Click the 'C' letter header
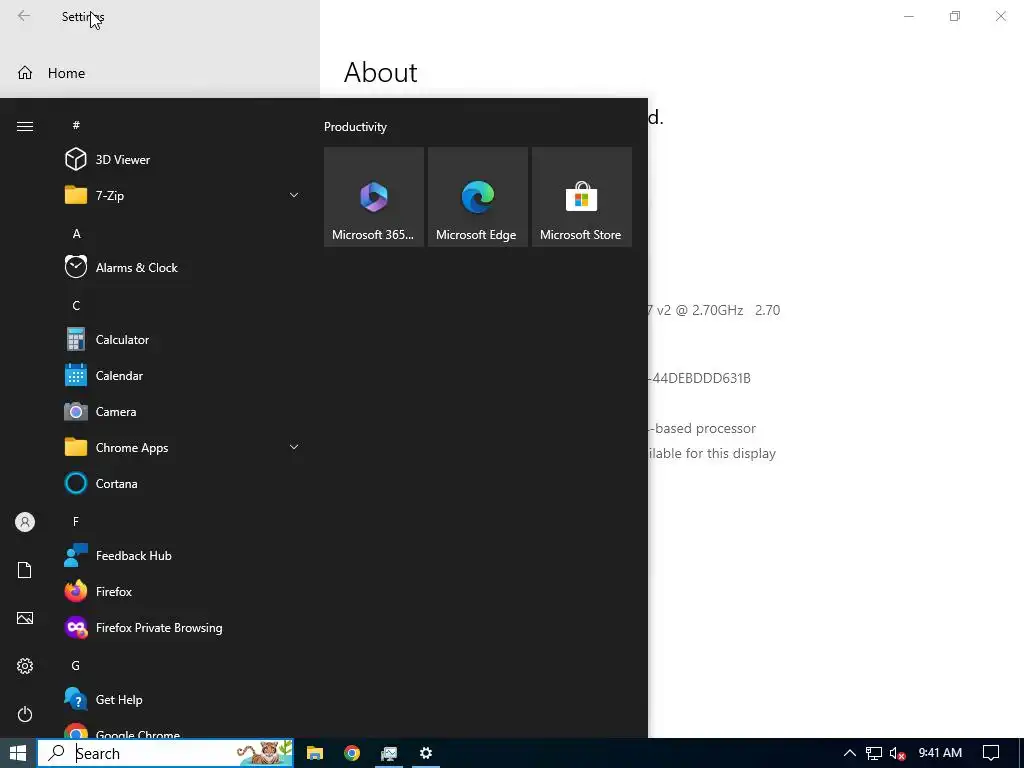This screenshot has height=768, width=1024. (x=76, y=306)
